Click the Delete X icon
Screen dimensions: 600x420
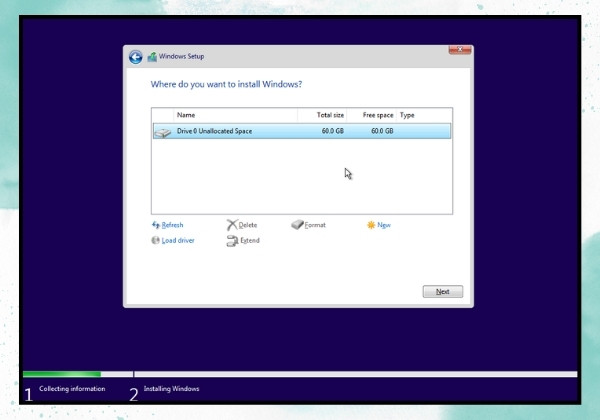pos(232,225)
